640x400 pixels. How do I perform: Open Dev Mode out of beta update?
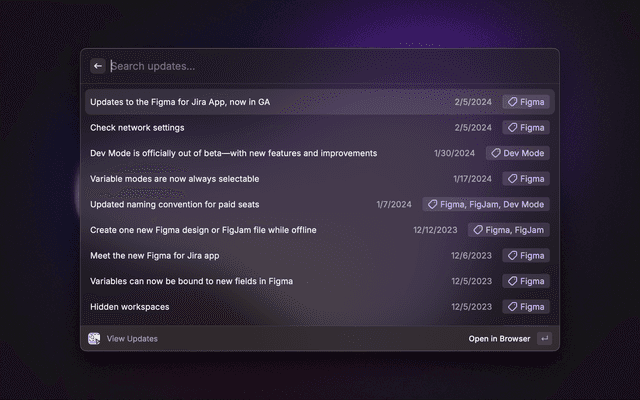[233, 153]
